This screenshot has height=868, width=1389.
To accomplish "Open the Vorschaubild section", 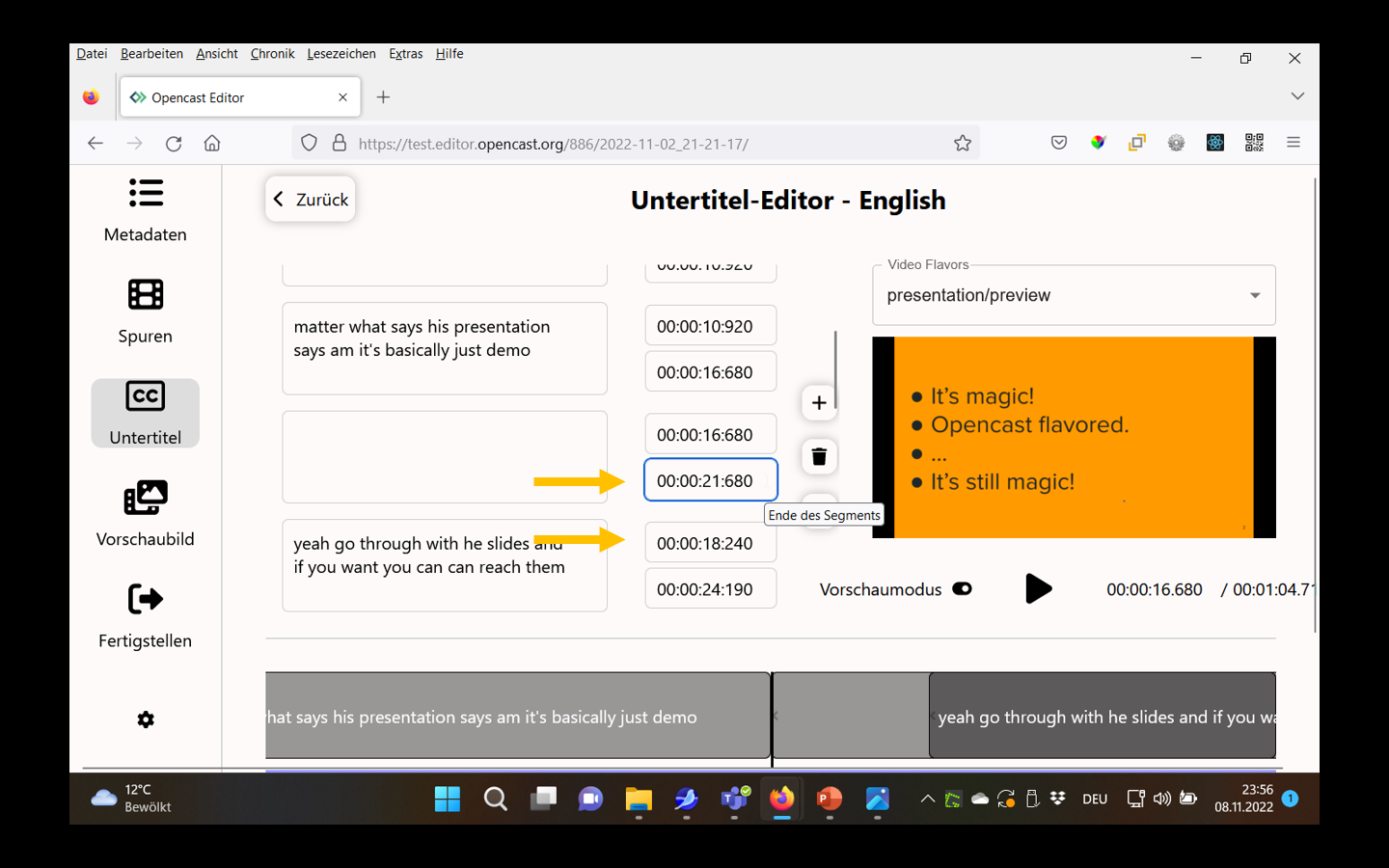I will 145,514.
